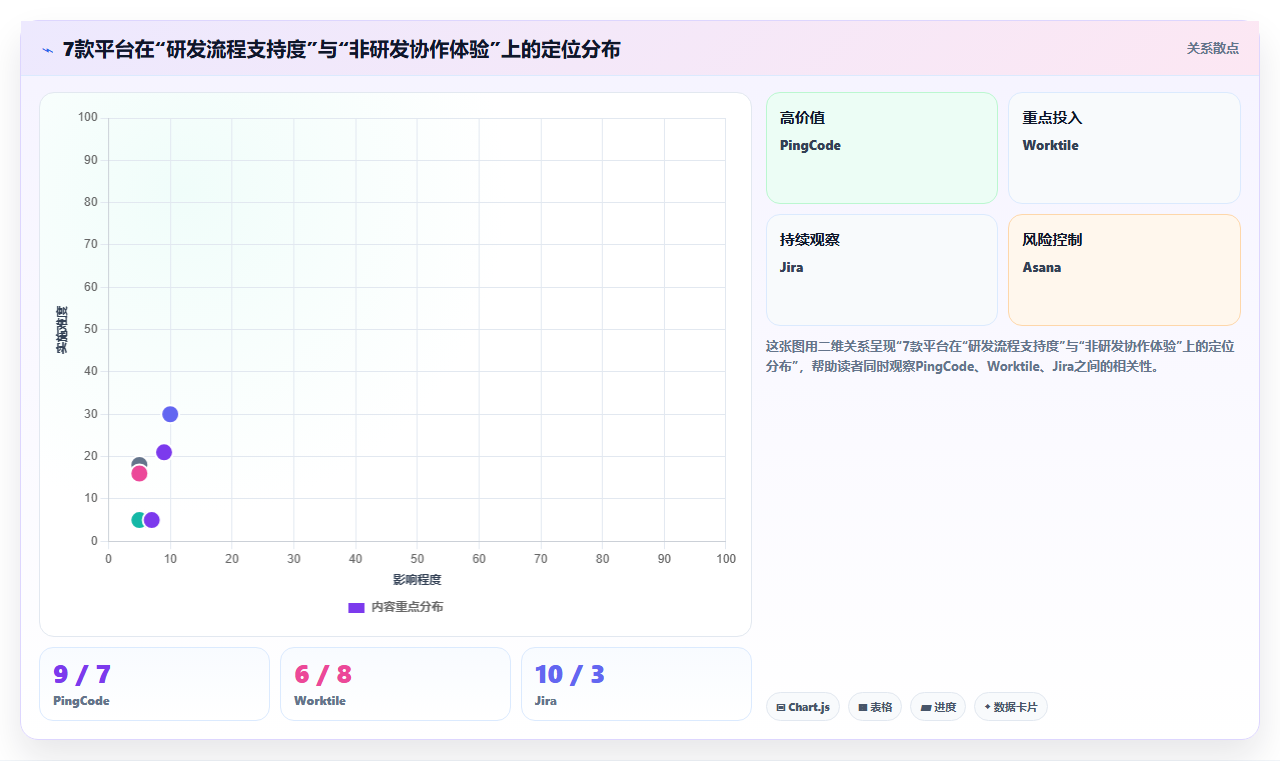Click the 数据卡片 chip star icon

click(987, 707)
